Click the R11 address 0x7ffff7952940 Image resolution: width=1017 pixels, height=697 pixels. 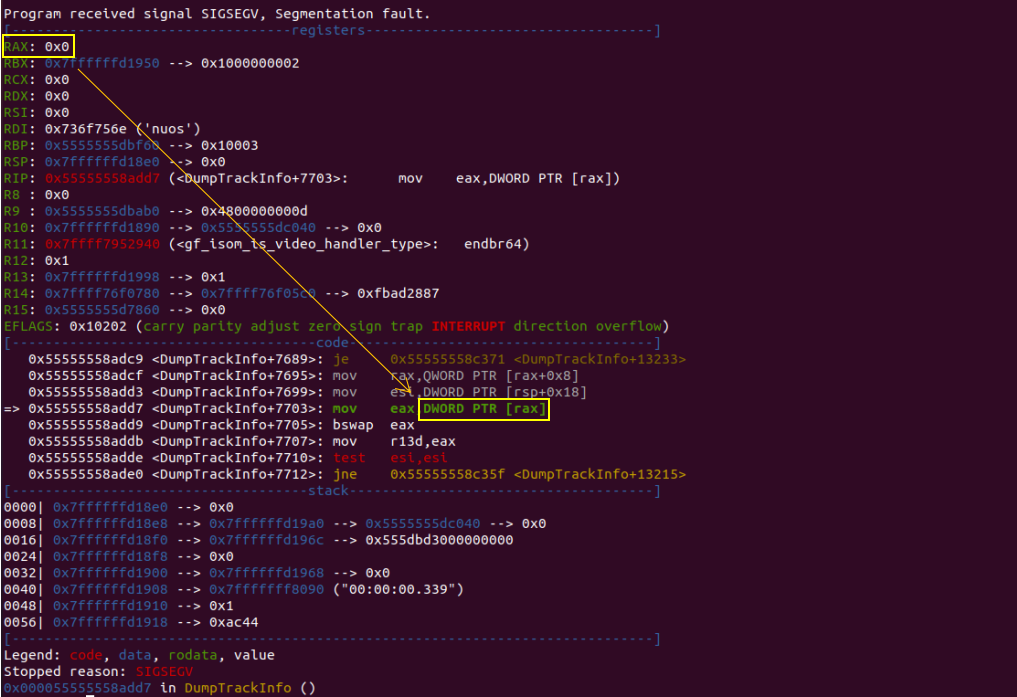tap(102, 244)
